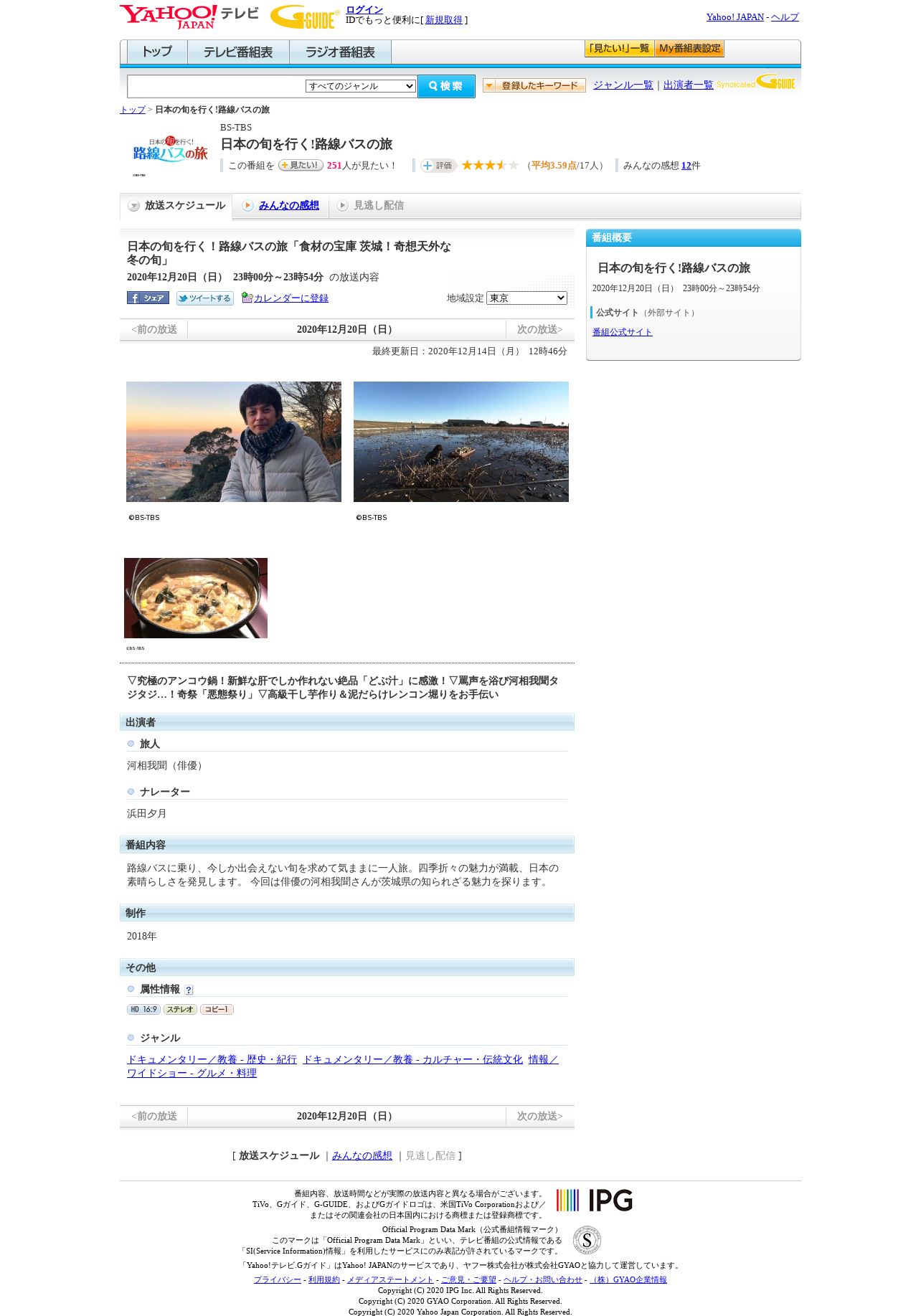Expand the 登録したキーワード dropdown
The width and height of the screenshot is (921, 1316).
(x=534, y=85)
